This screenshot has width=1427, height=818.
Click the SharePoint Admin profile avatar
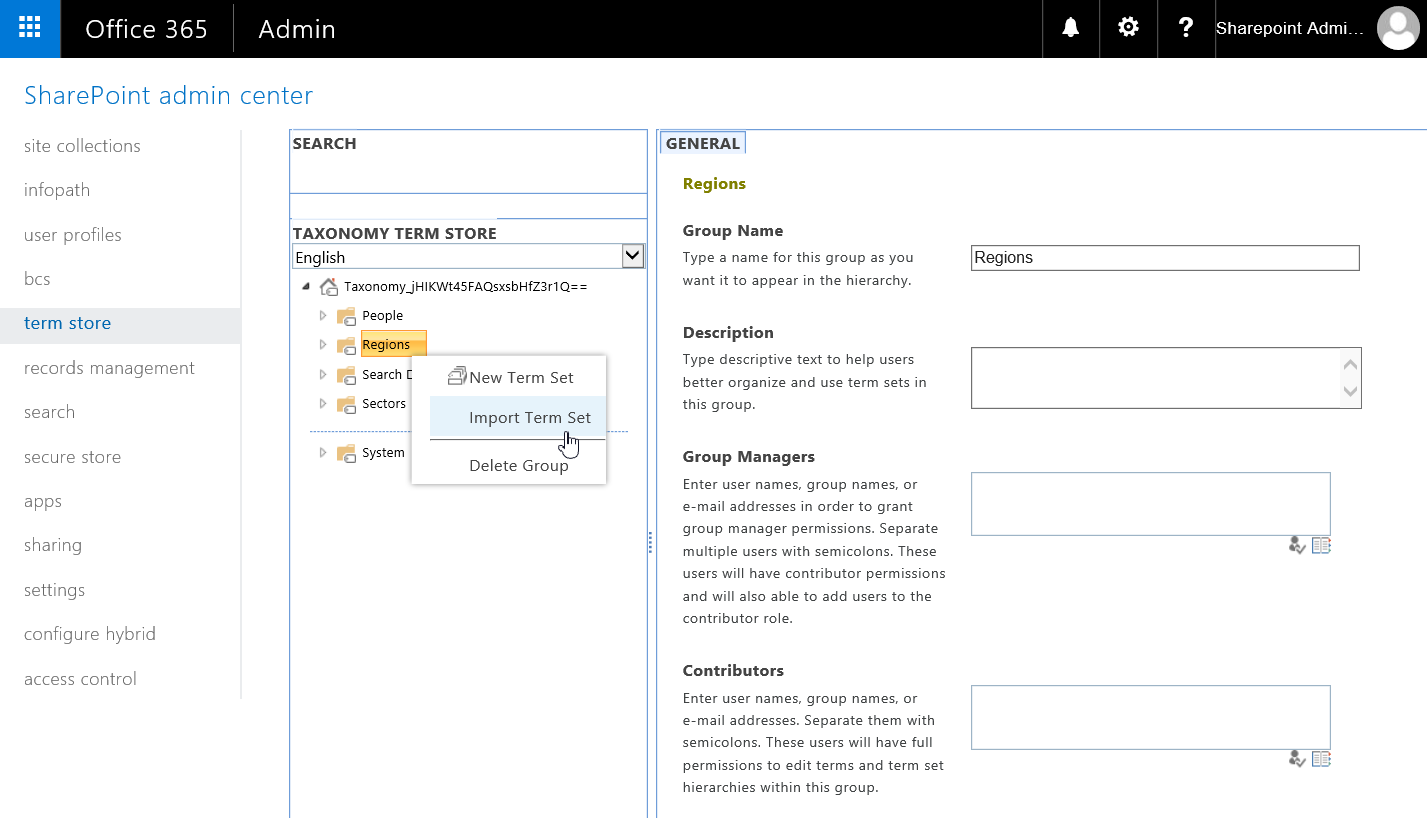[1398, 28]
